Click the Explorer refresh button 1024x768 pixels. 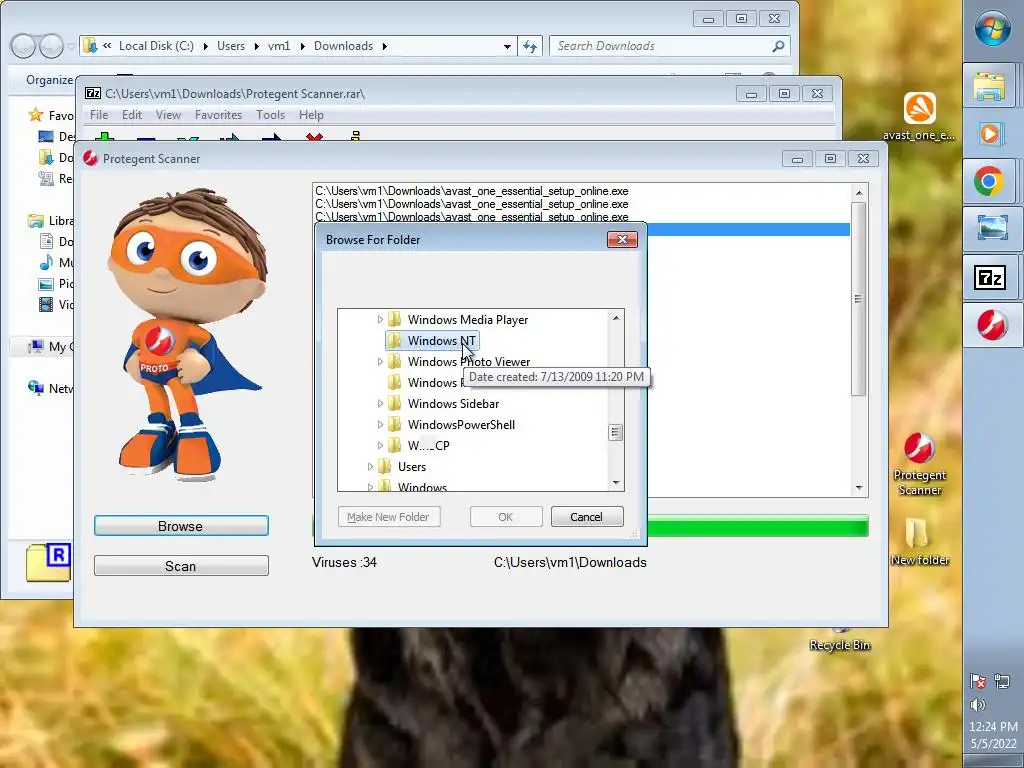coord(530,46)
